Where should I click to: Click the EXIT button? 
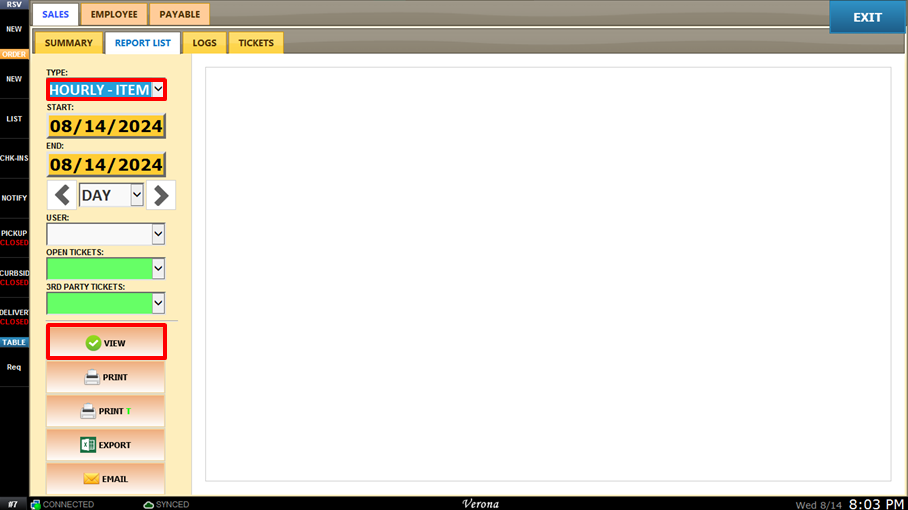867,17
